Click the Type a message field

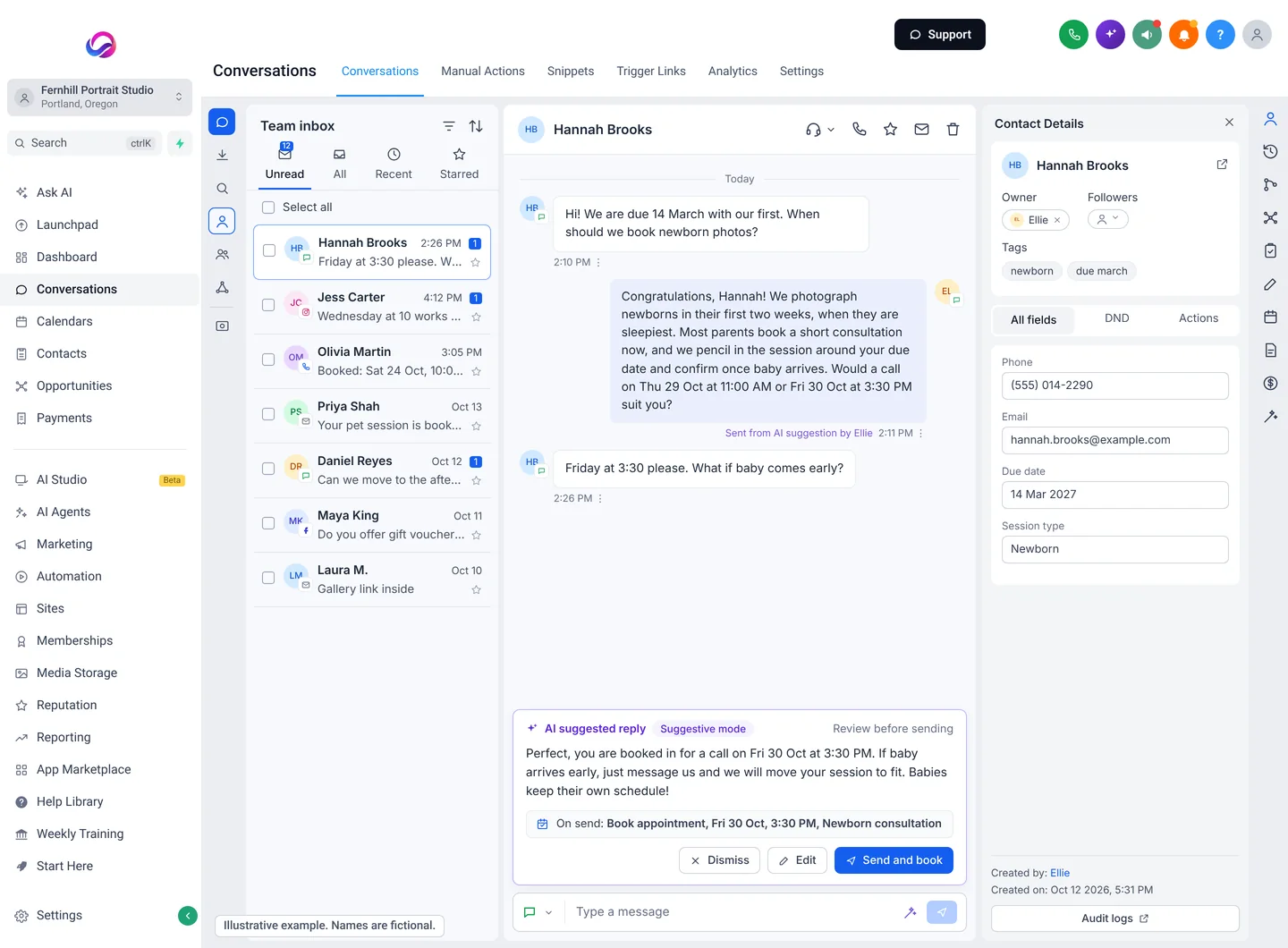(733, 912)
